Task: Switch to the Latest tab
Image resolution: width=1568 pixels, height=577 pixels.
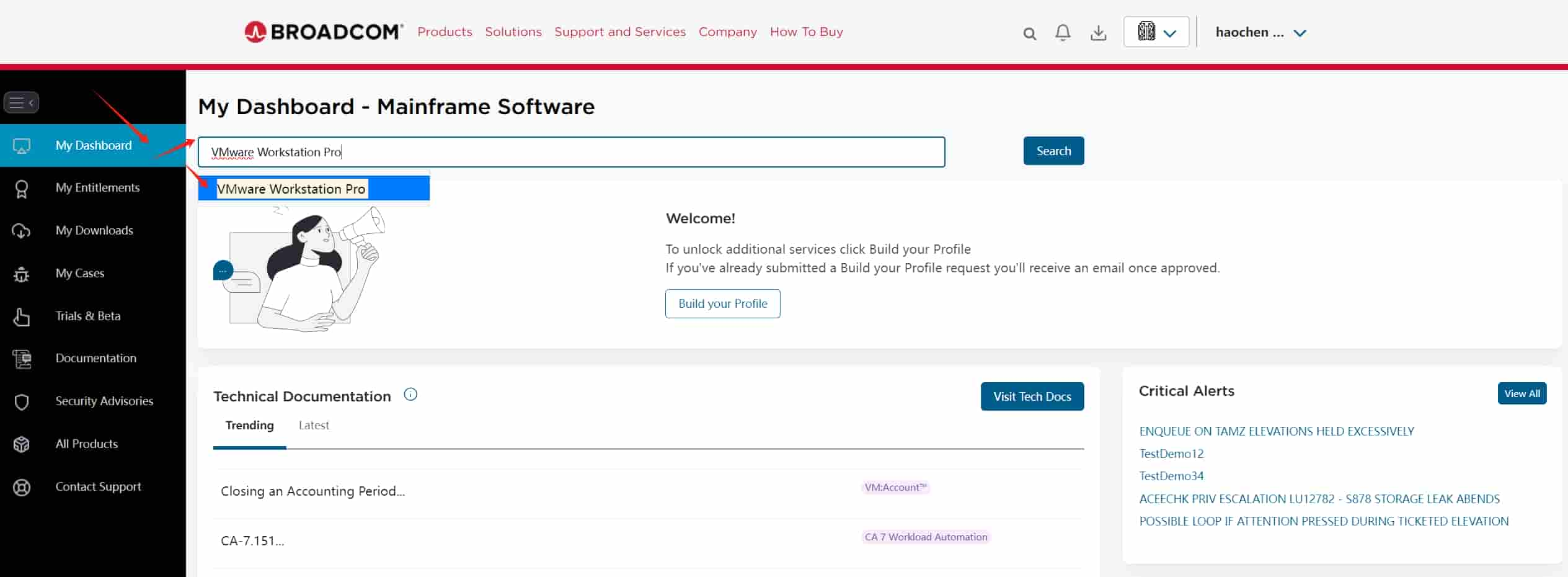Action: click(314, 425)
